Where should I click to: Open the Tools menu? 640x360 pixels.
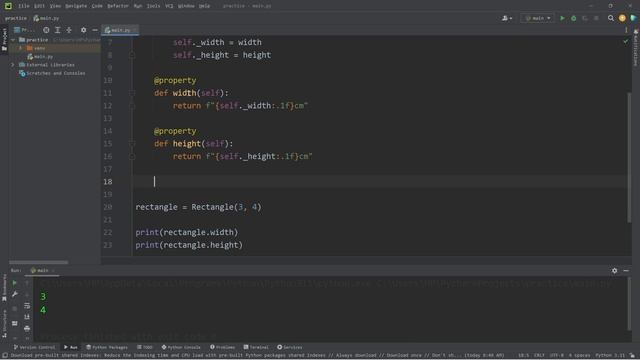tap(153, 6)
